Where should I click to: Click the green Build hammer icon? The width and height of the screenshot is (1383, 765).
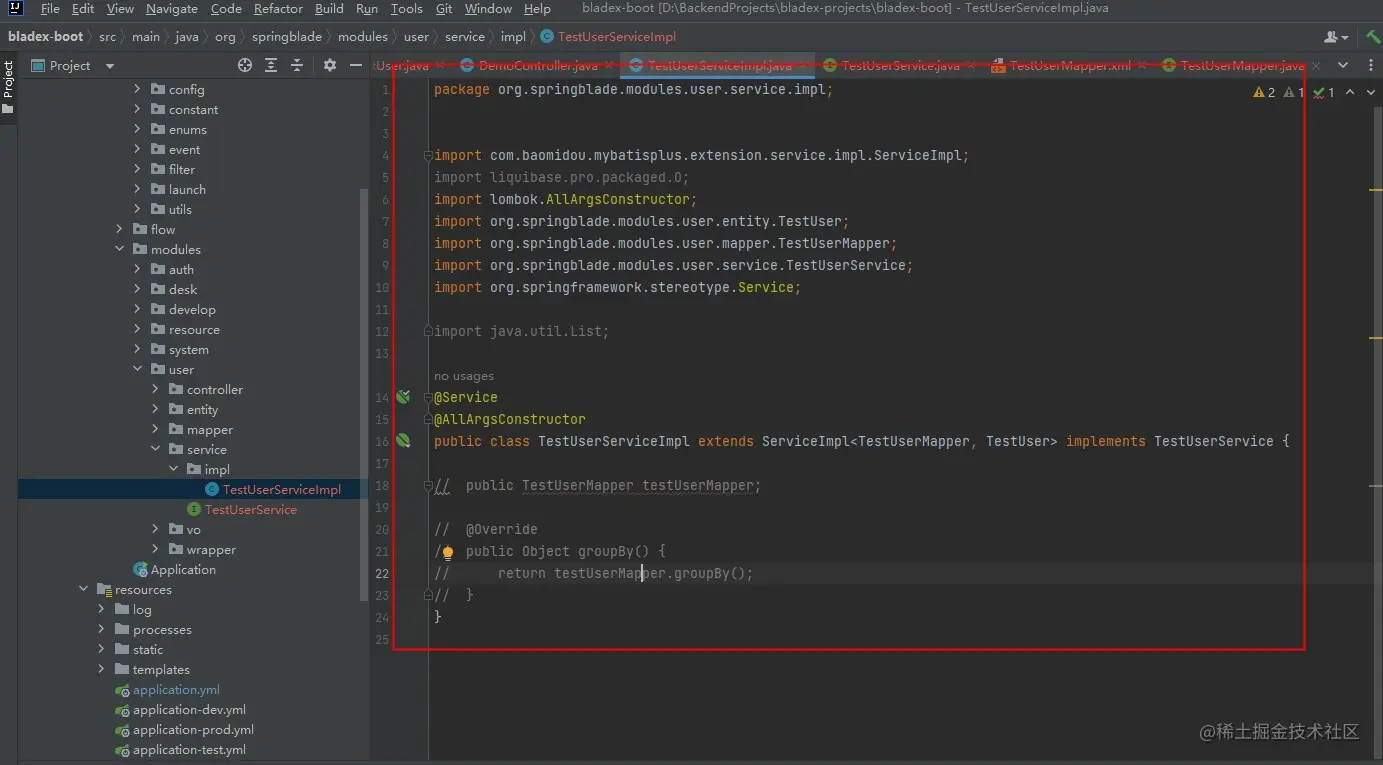(1374, 37)
